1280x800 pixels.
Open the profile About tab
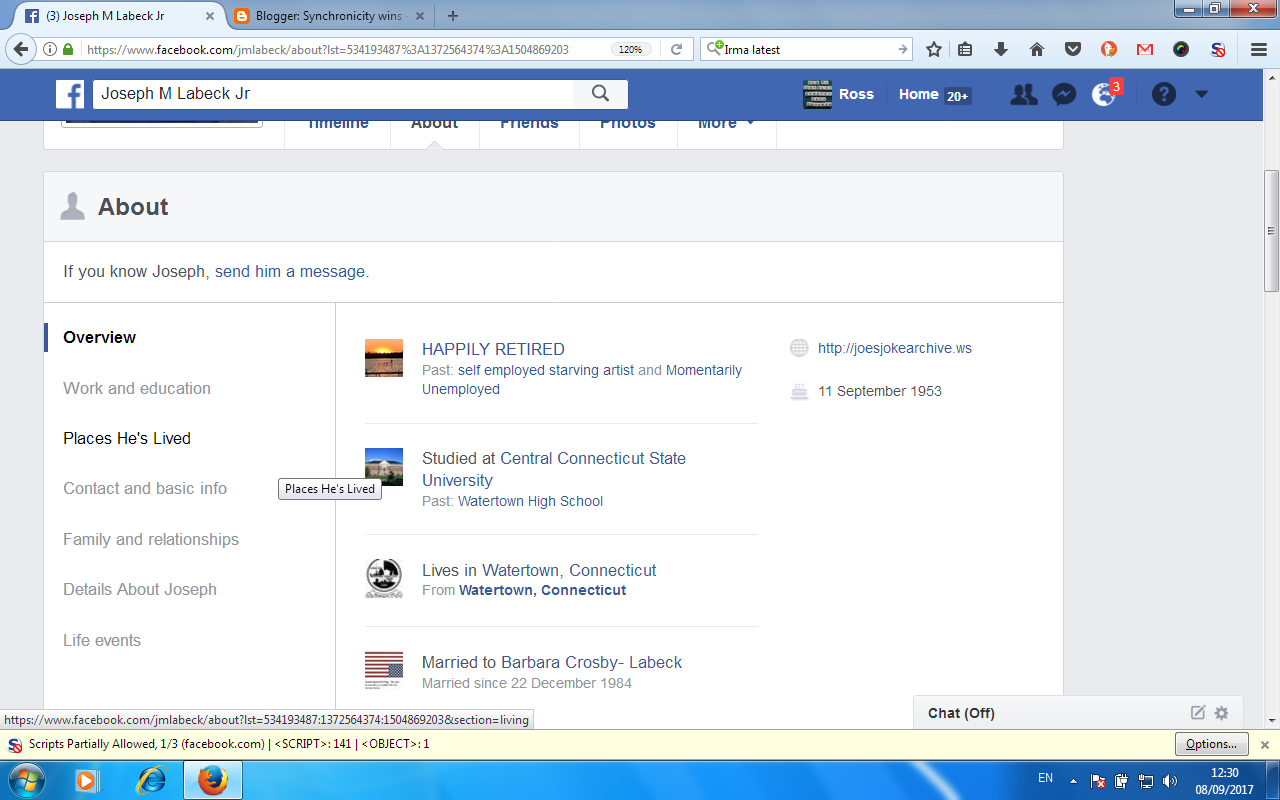tap(434, 122)
